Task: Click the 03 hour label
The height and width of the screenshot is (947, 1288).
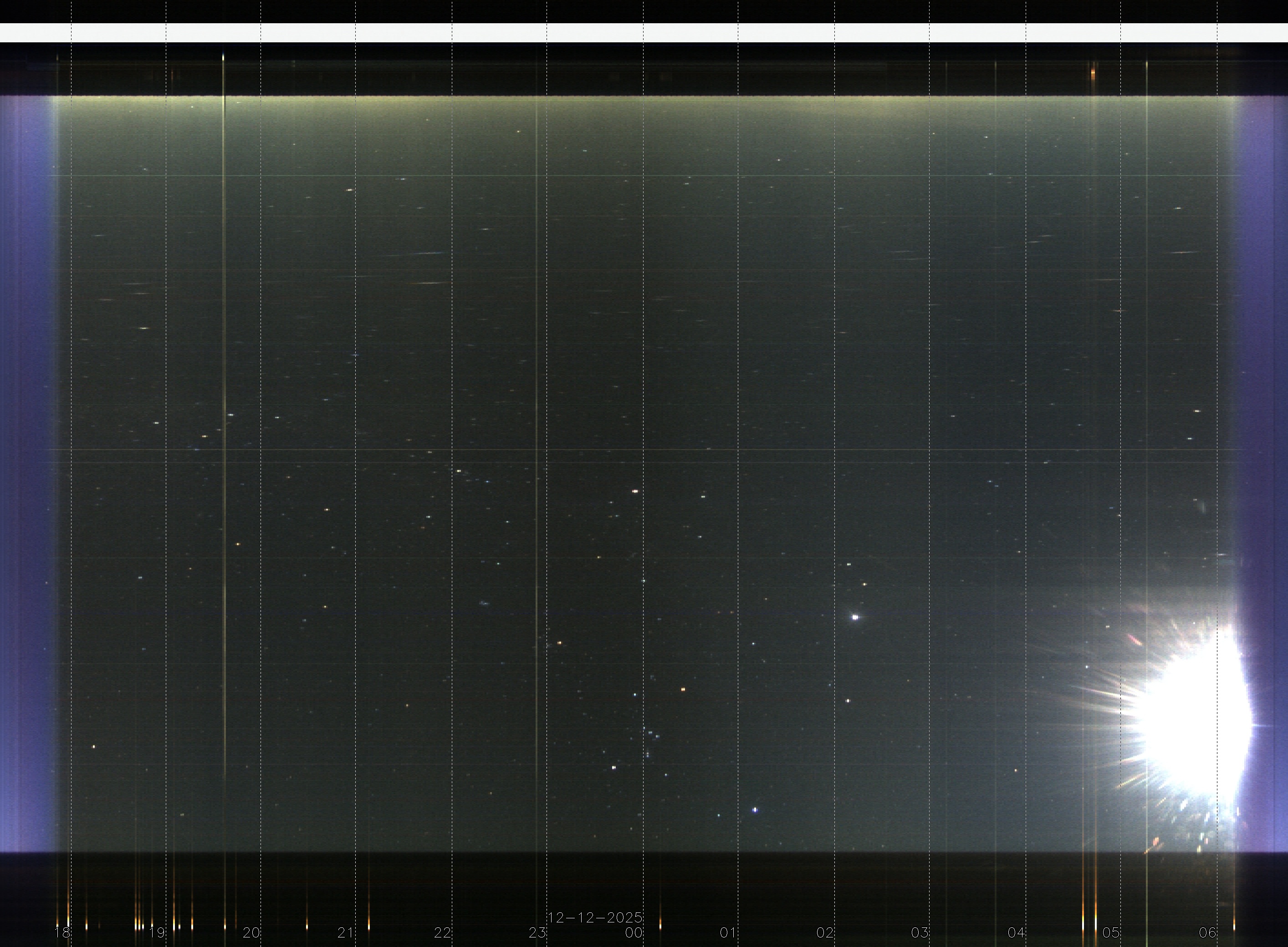Action: [x=920, y=933]
